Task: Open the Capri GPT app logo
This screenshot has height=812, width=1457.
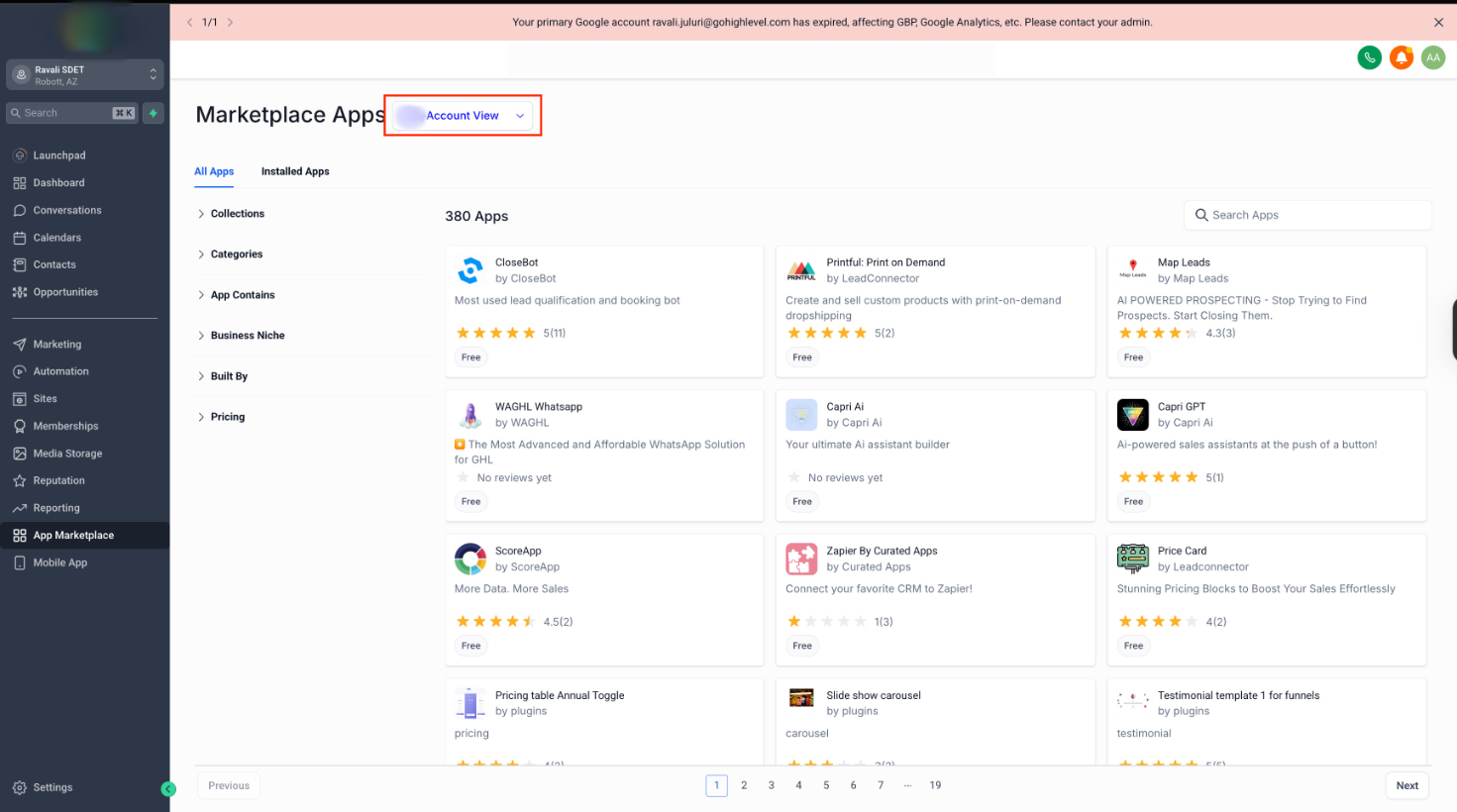Action: point(1132,415)
